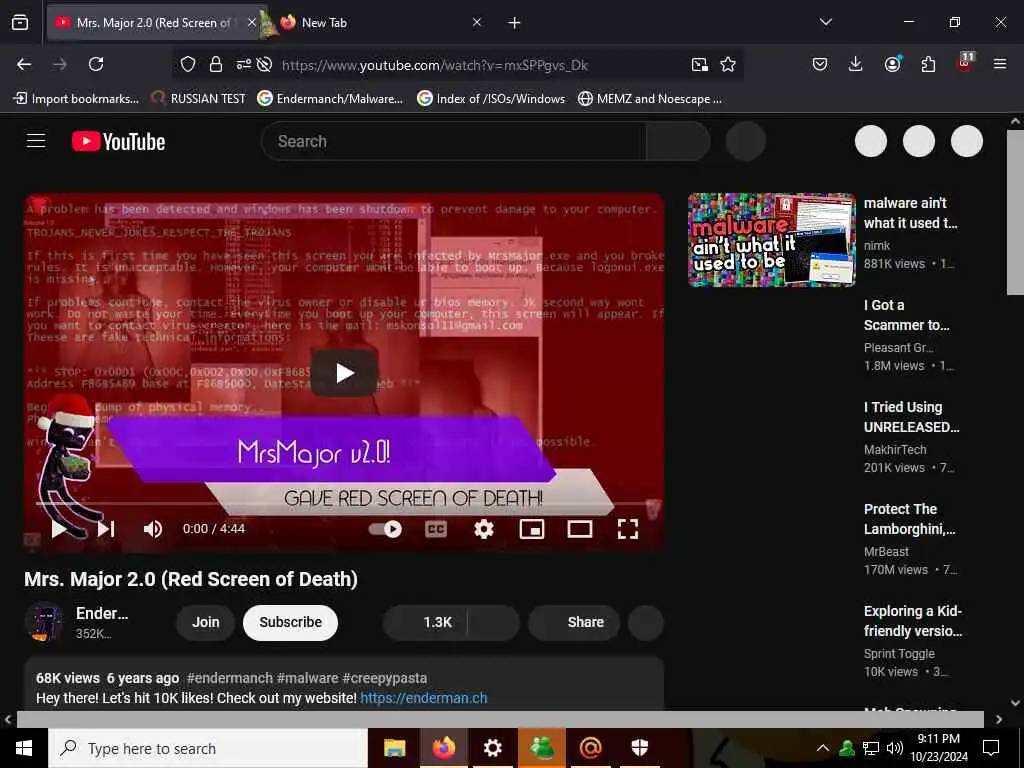Click the address bar URL

(x=435, y=65)
